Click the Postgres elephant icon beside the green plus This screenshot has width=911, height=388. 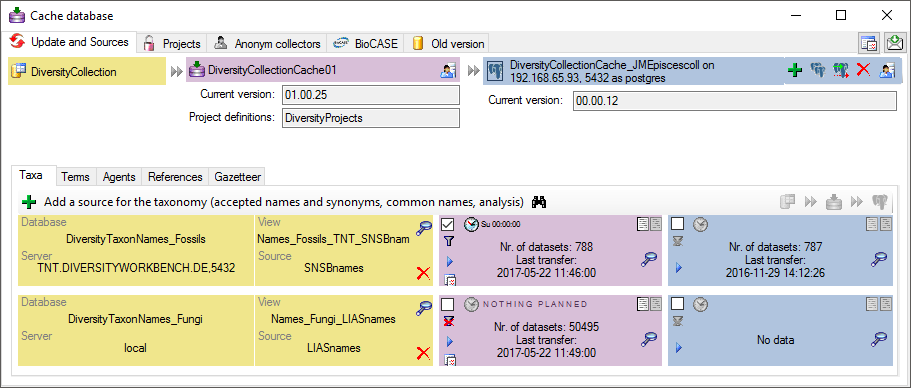pyautogui.click(x=818, y=71)
